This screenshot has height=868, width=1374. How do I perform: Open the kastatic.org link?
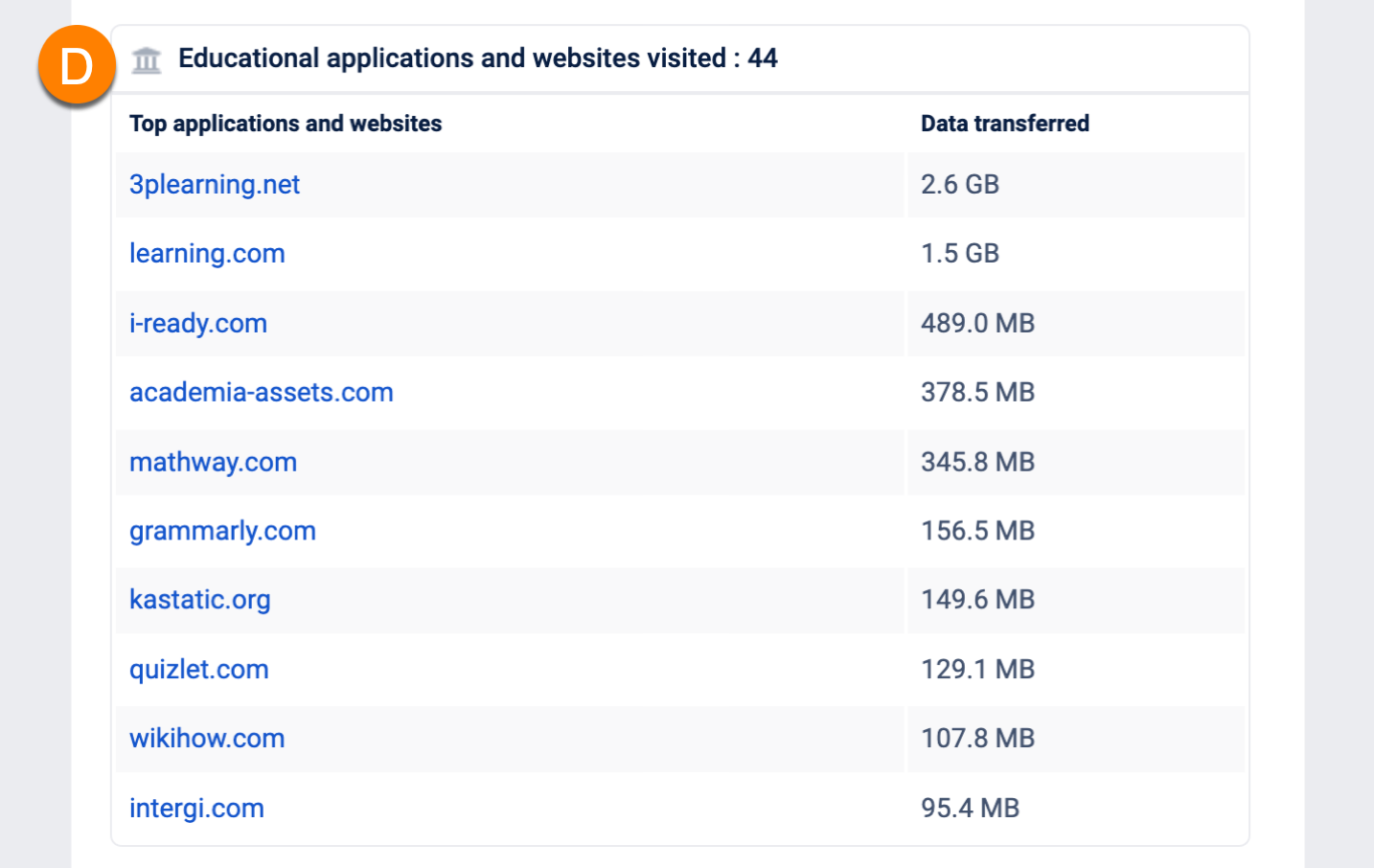pyautogui.click(x=200, y=601)
